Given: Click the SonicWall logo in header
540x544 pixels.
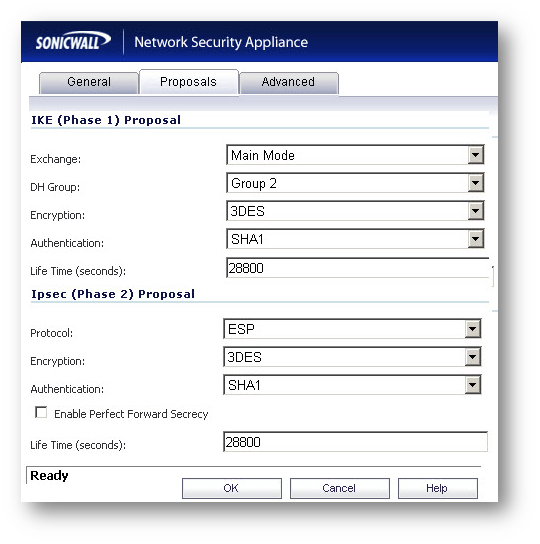Looking at the screenshot, I should (73, 42).
